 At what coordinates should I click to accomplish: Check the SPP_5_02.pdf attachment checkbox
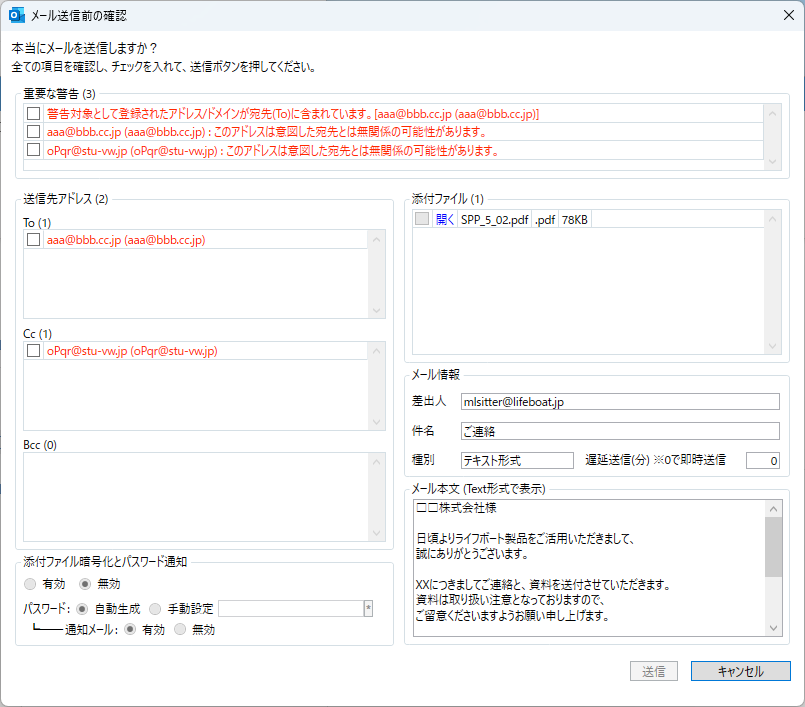(x=422, y=219)
